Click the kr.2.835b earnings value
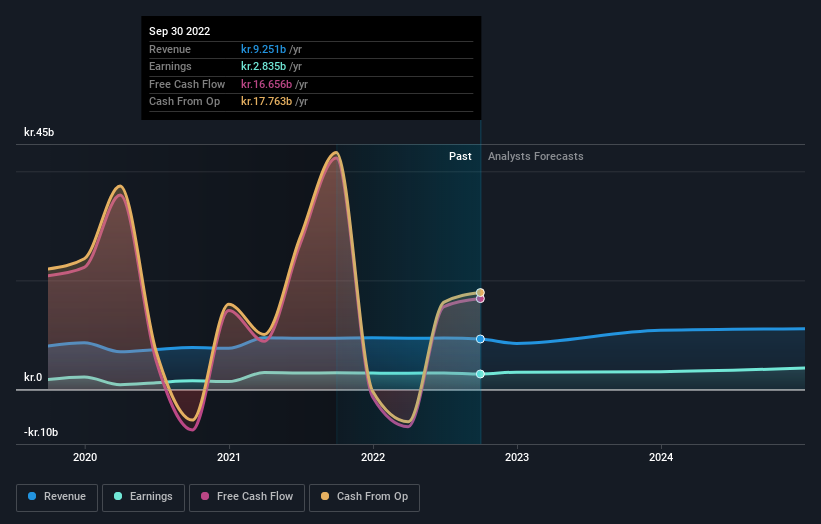 [263, 66]
